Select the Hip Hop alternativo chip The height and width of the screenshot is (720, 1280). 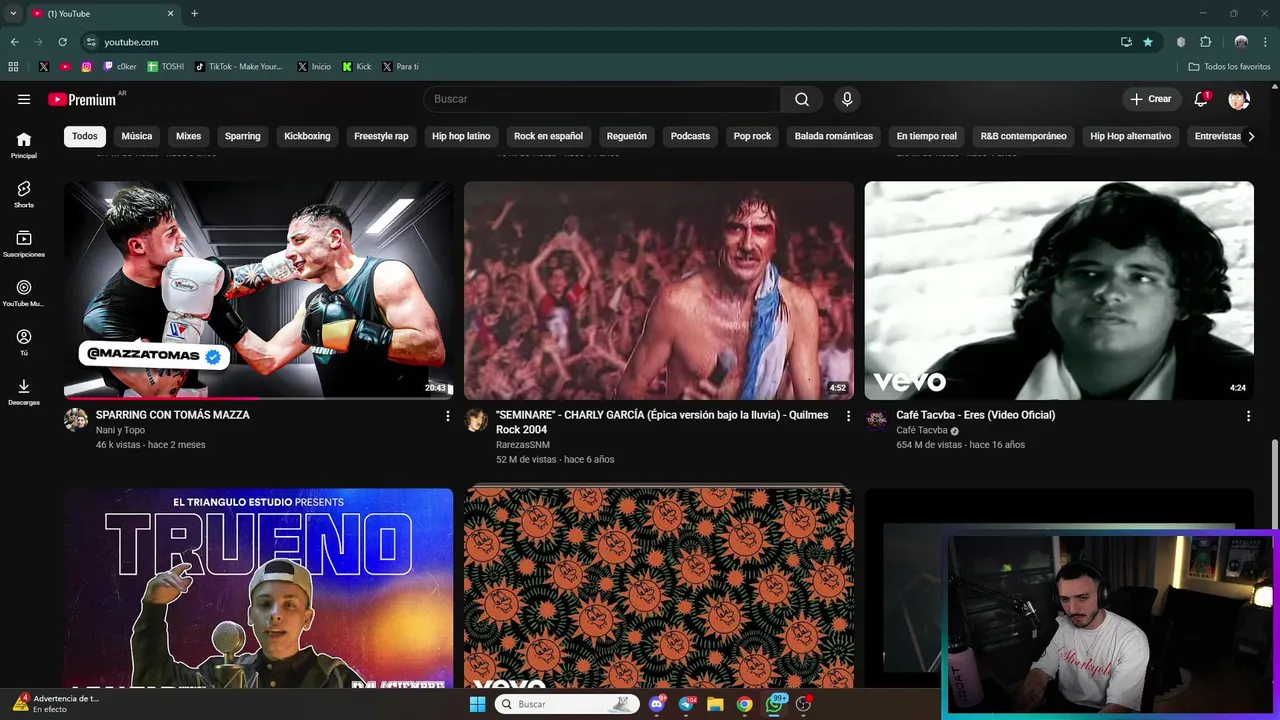(1130, 136)
